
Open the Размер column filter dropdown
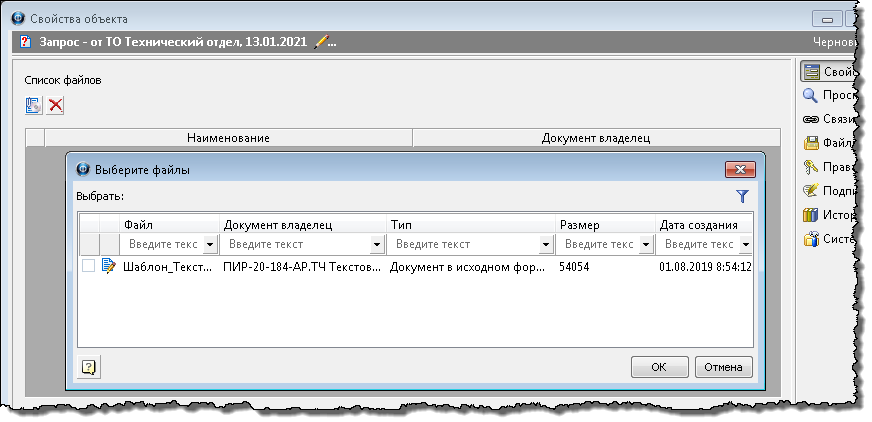(x=645, y=244)
